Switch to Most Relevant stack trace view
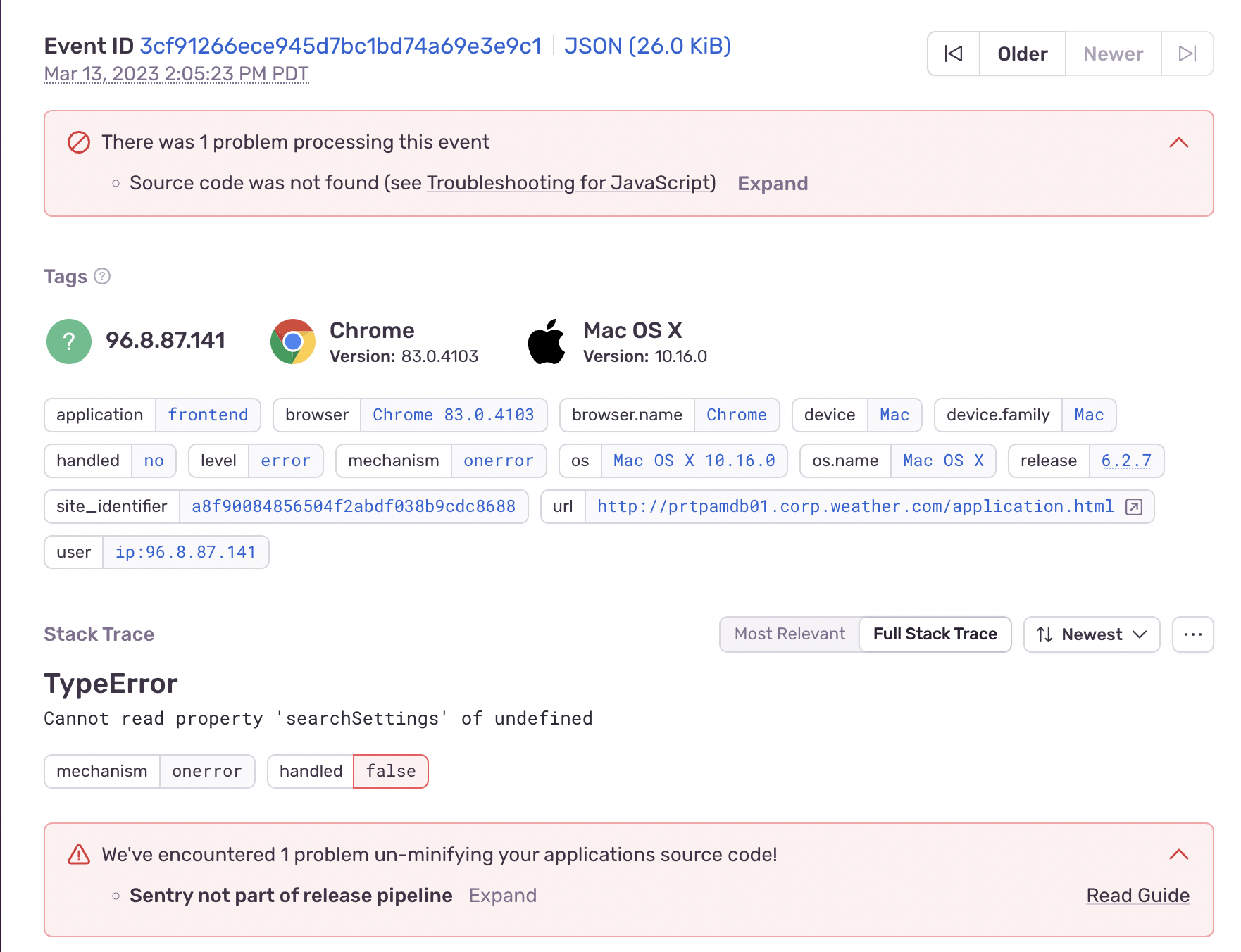 click(789, 634)
